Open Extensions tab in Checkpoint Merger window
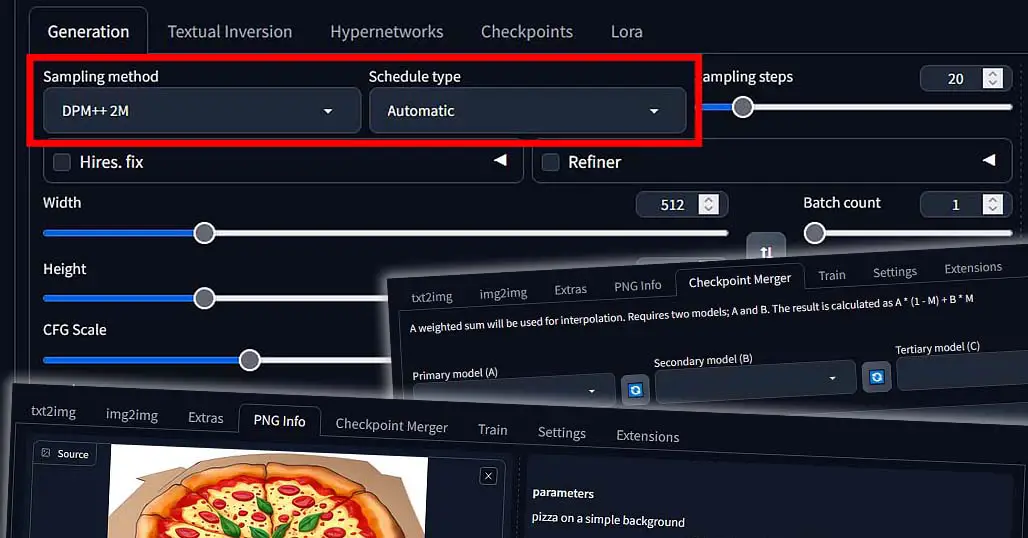The image size is (1028, 538). pyautogui.click(x=973, y=267)
